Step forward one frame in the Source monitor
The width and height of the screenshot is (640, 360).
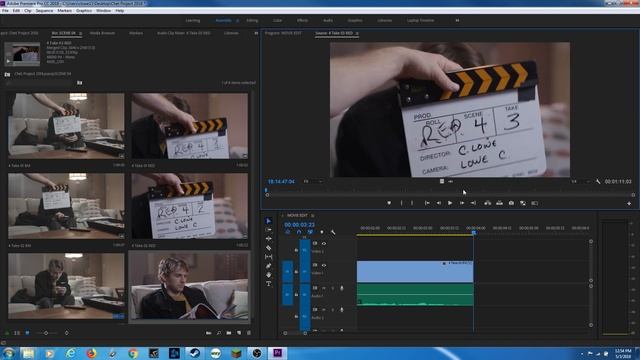tap(462, 203)
